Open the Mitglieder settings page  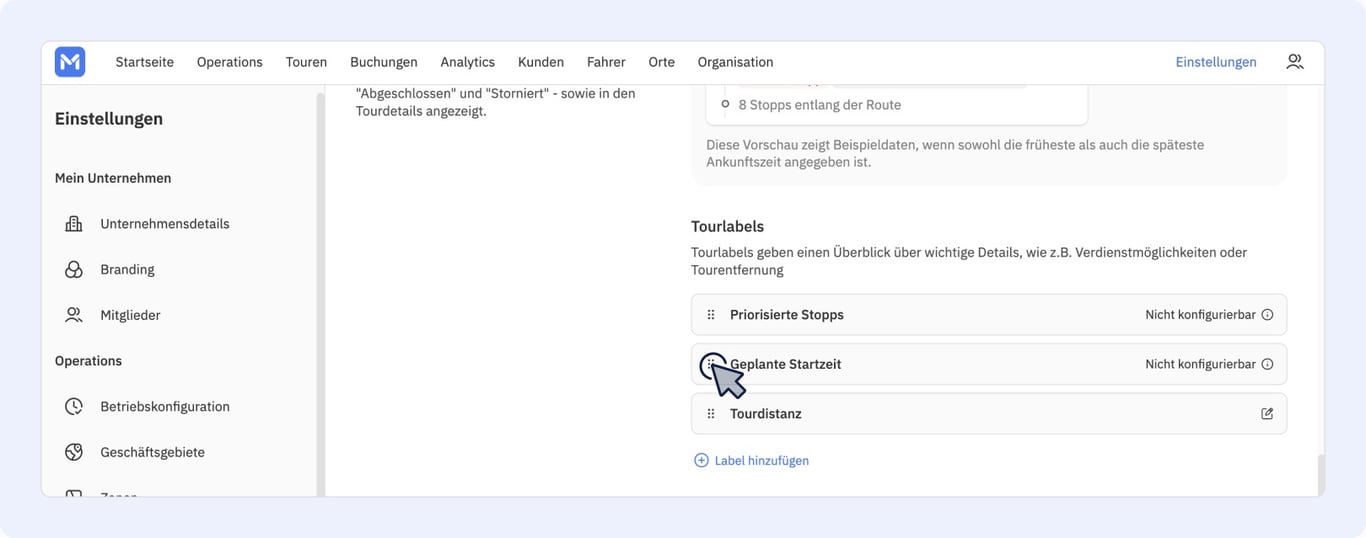point(130,315)
